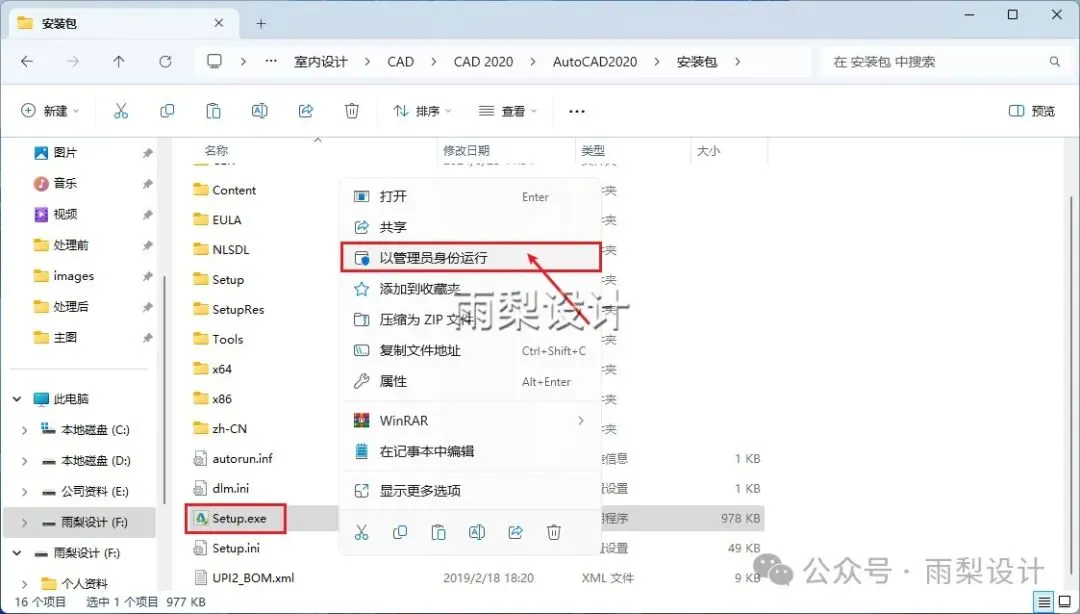The height and width of the screenshot is (614, 1080).
Task: Choose 在记事本中编辑 option
Action: [x=471, y=451]
